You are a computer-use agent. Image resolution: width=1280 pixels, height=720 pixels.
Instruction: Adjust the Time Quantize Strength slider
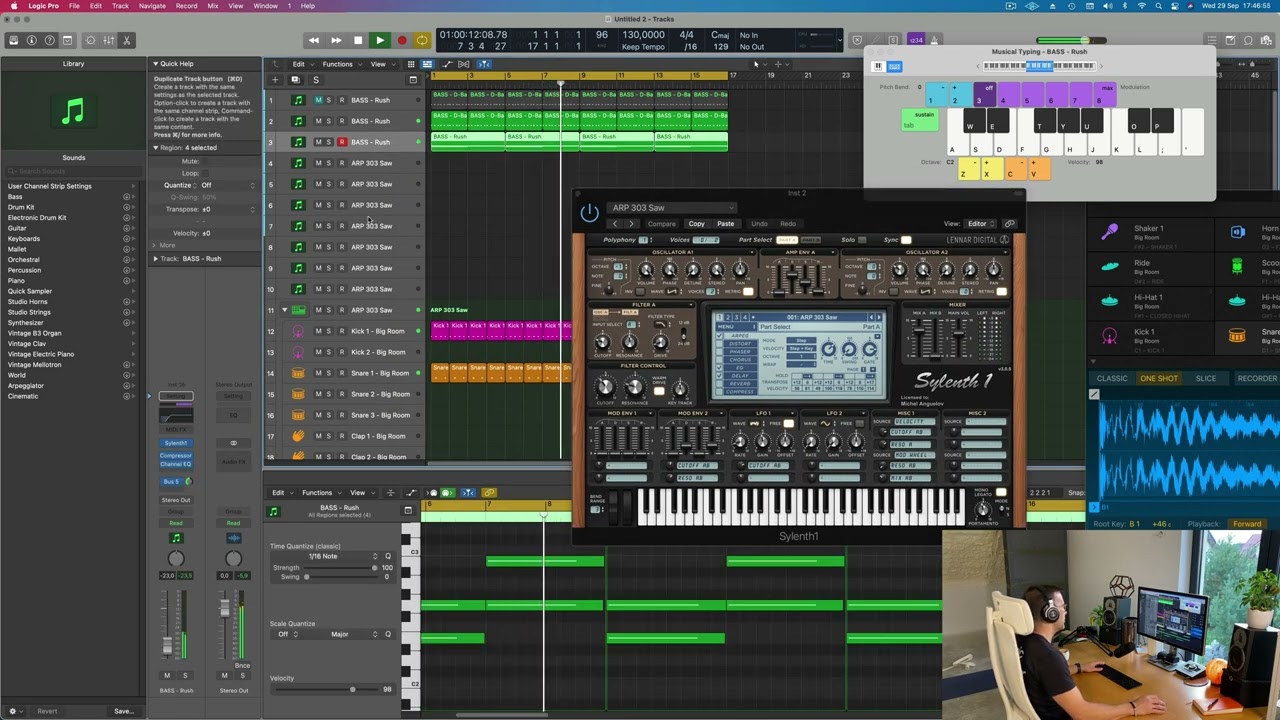[340, 568]
